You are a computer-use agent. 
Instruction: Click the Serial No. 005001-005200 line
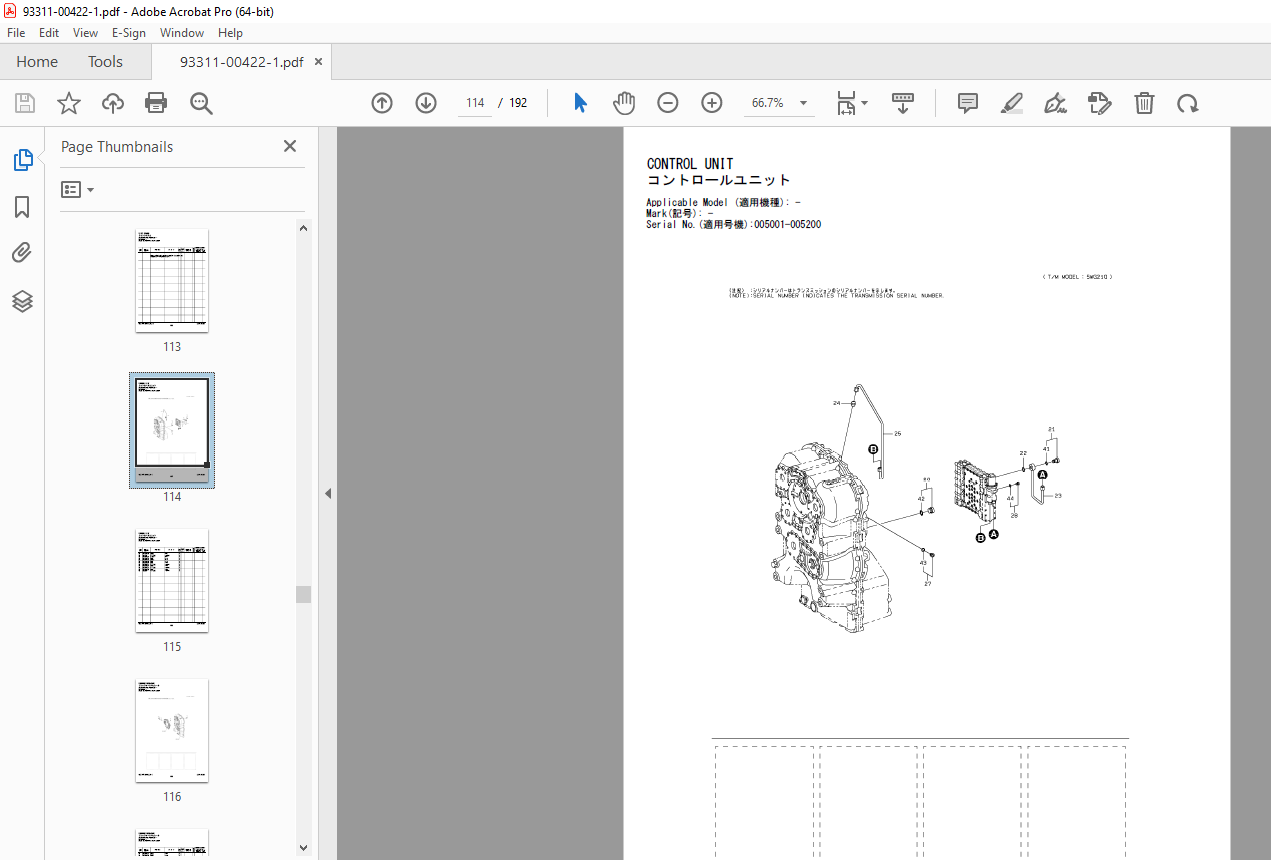coord(733,225)
